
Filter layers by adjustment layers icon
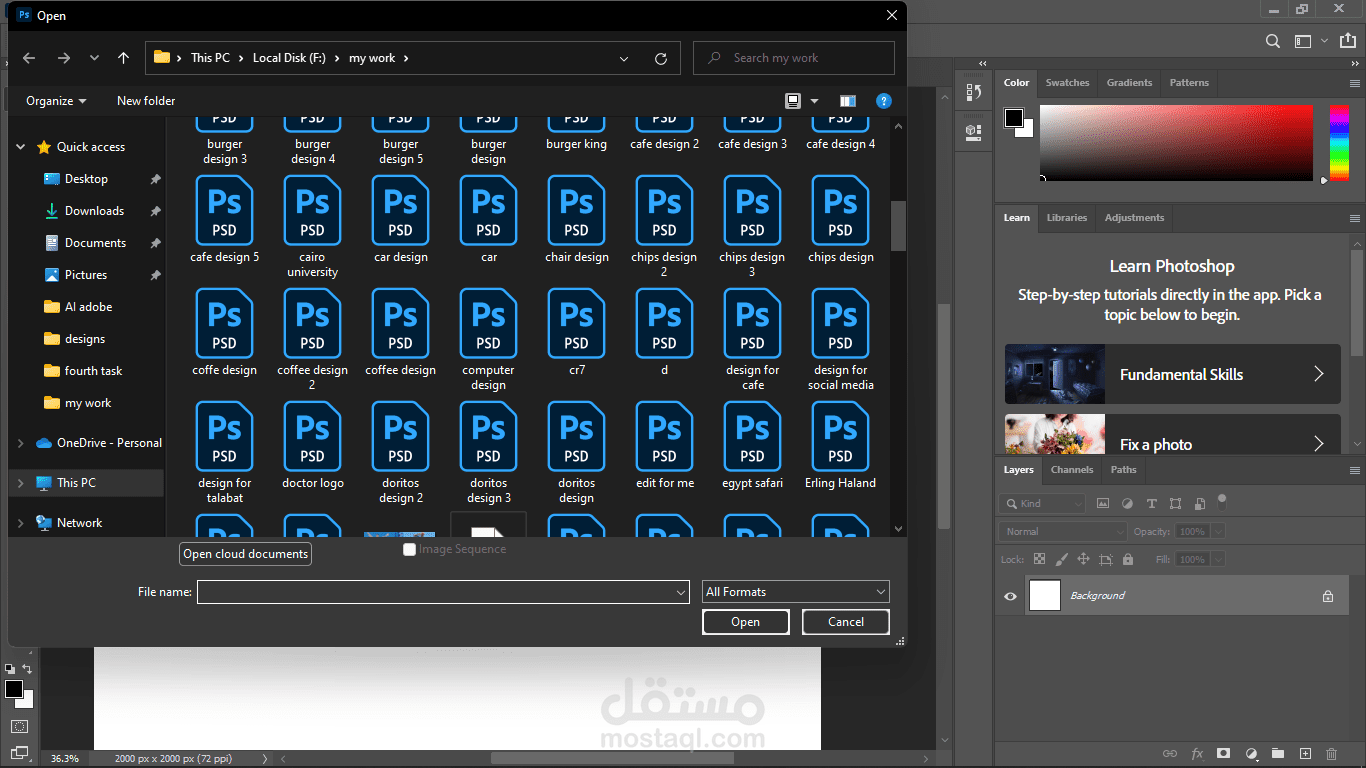1127,504
